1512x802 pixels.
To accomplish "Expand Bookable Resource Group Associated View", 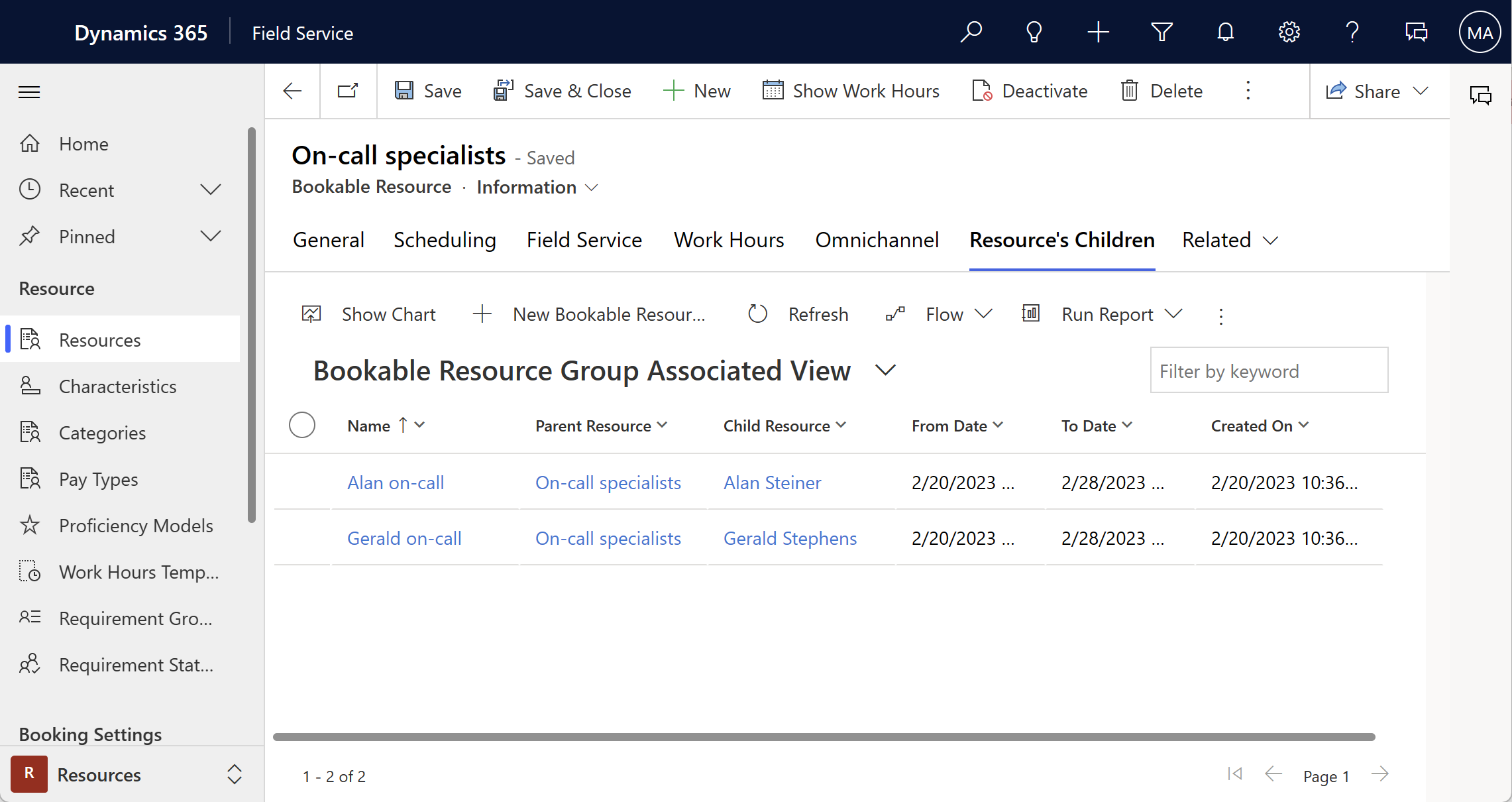I will [x=884, y=369].
